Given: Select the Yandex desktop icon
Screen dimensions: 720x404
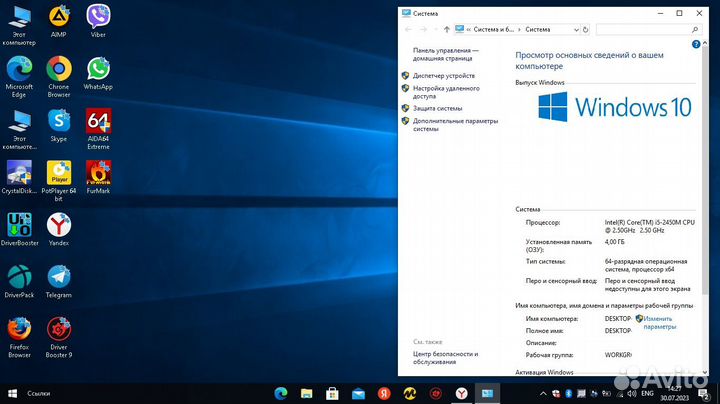Looking at the screenshot, I should click(x=59, y=230).
